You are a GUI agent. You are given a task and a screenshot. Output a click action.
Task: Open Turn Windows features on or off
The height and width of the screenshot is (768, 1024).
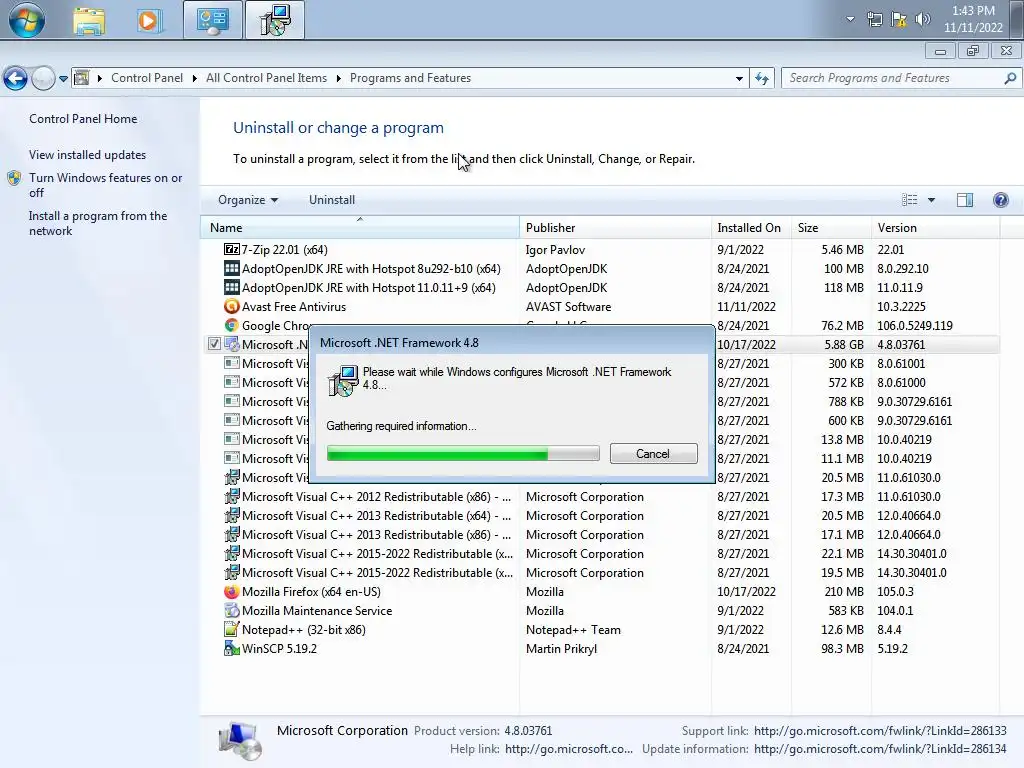tap(105, 185)
